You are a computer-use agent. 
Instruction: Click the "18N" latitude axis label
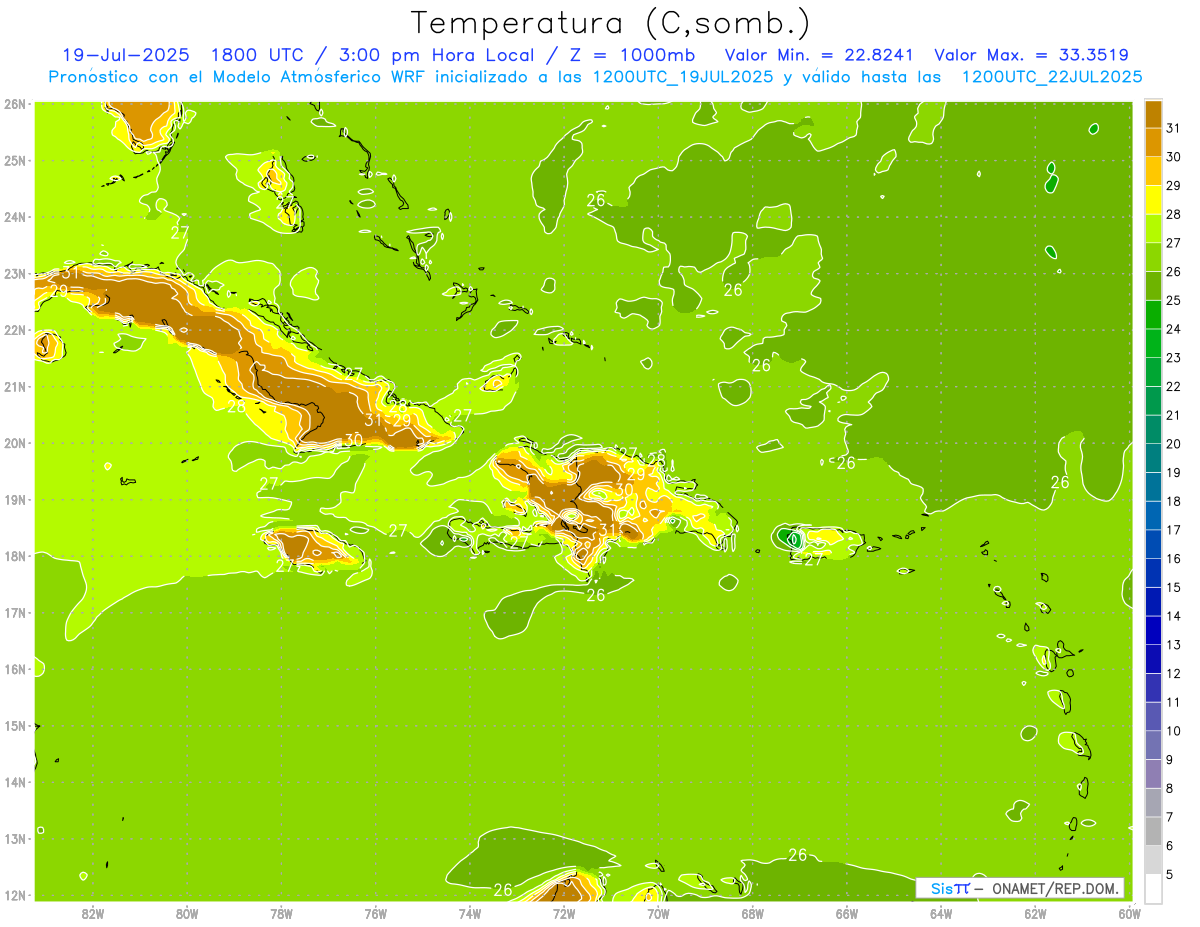(x=15, y=556)
